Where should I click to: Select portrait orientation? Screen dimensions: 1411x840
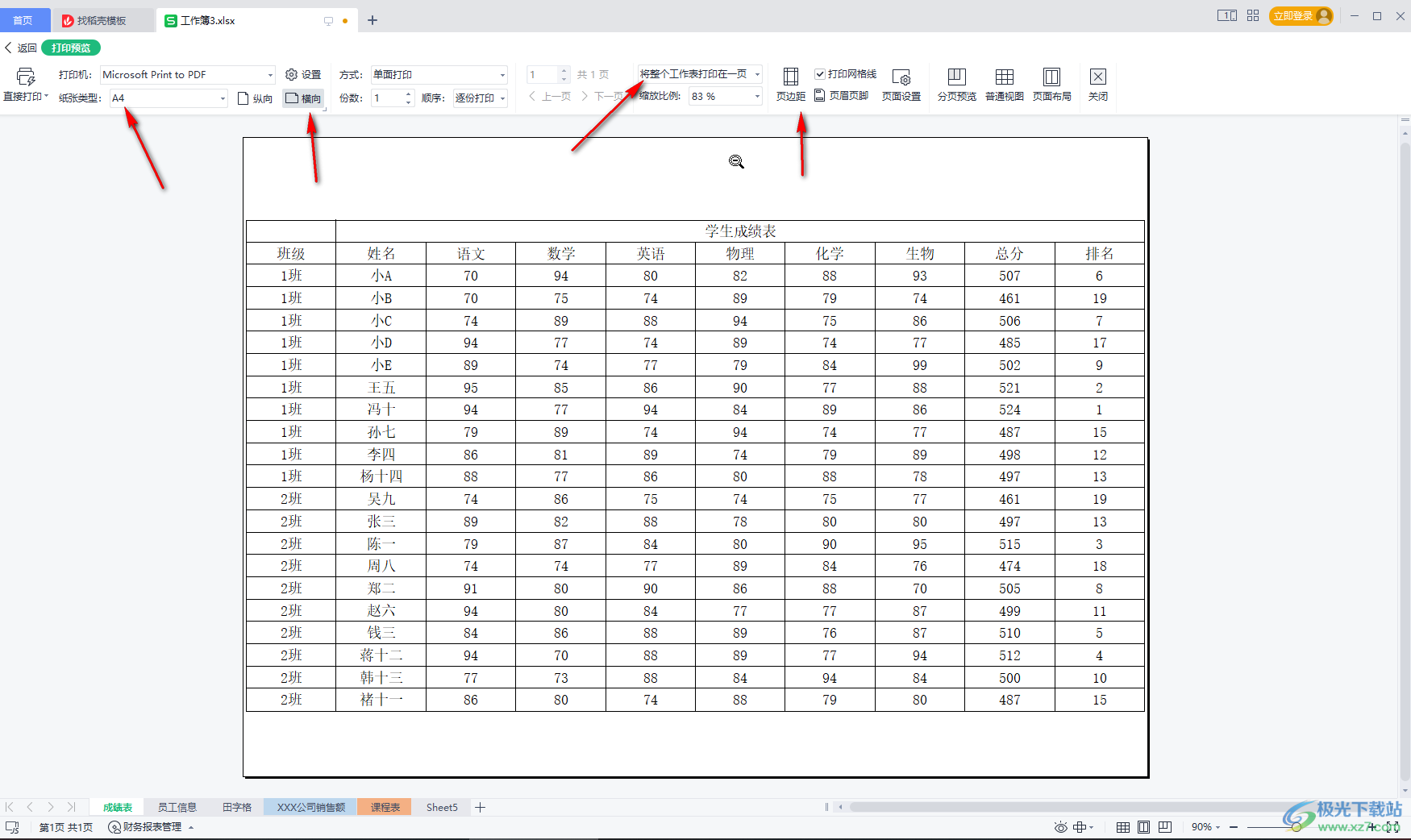(256, 98)
